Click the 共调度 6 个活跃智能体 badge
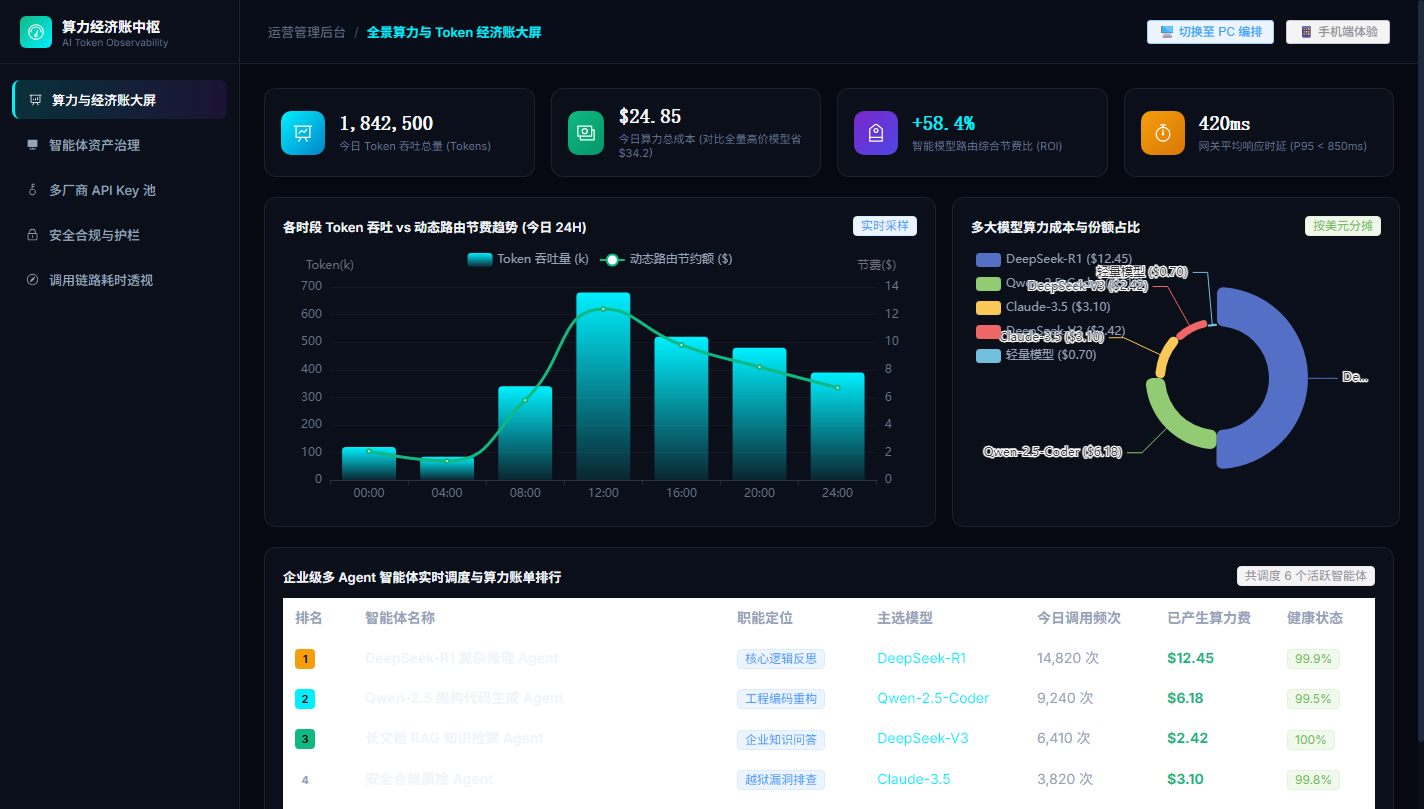 point(1306,576)
